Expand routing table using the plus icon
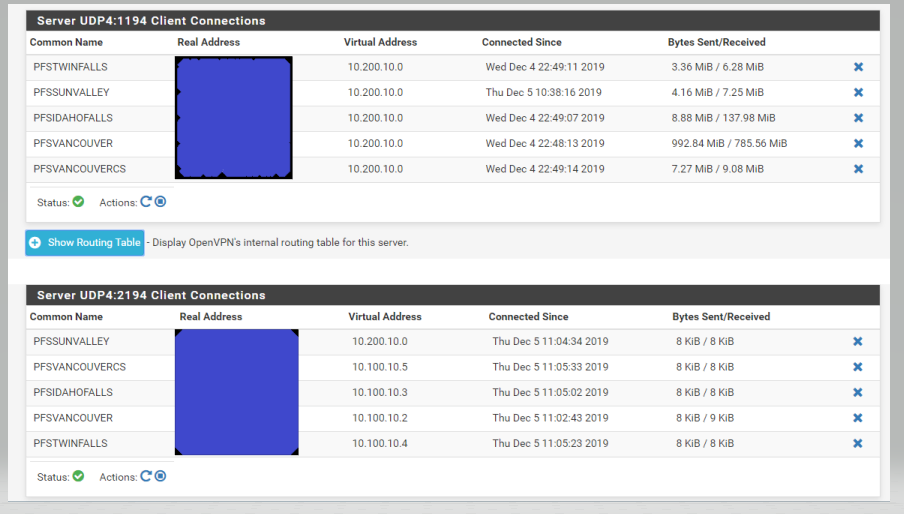The image size is (904, 514). (36, 243)
